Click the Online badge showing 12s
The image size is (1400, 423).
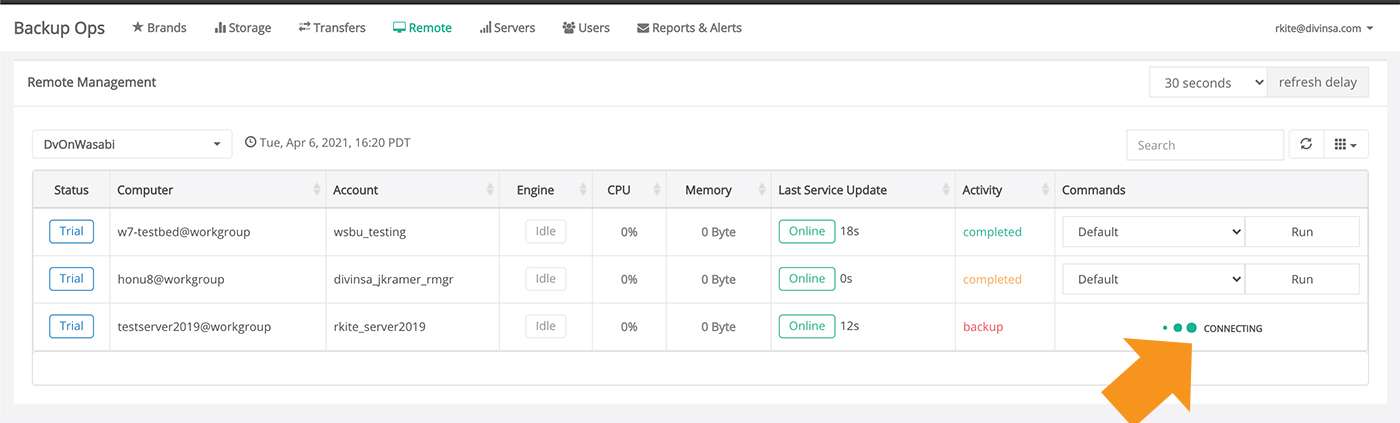pos(807,325)
